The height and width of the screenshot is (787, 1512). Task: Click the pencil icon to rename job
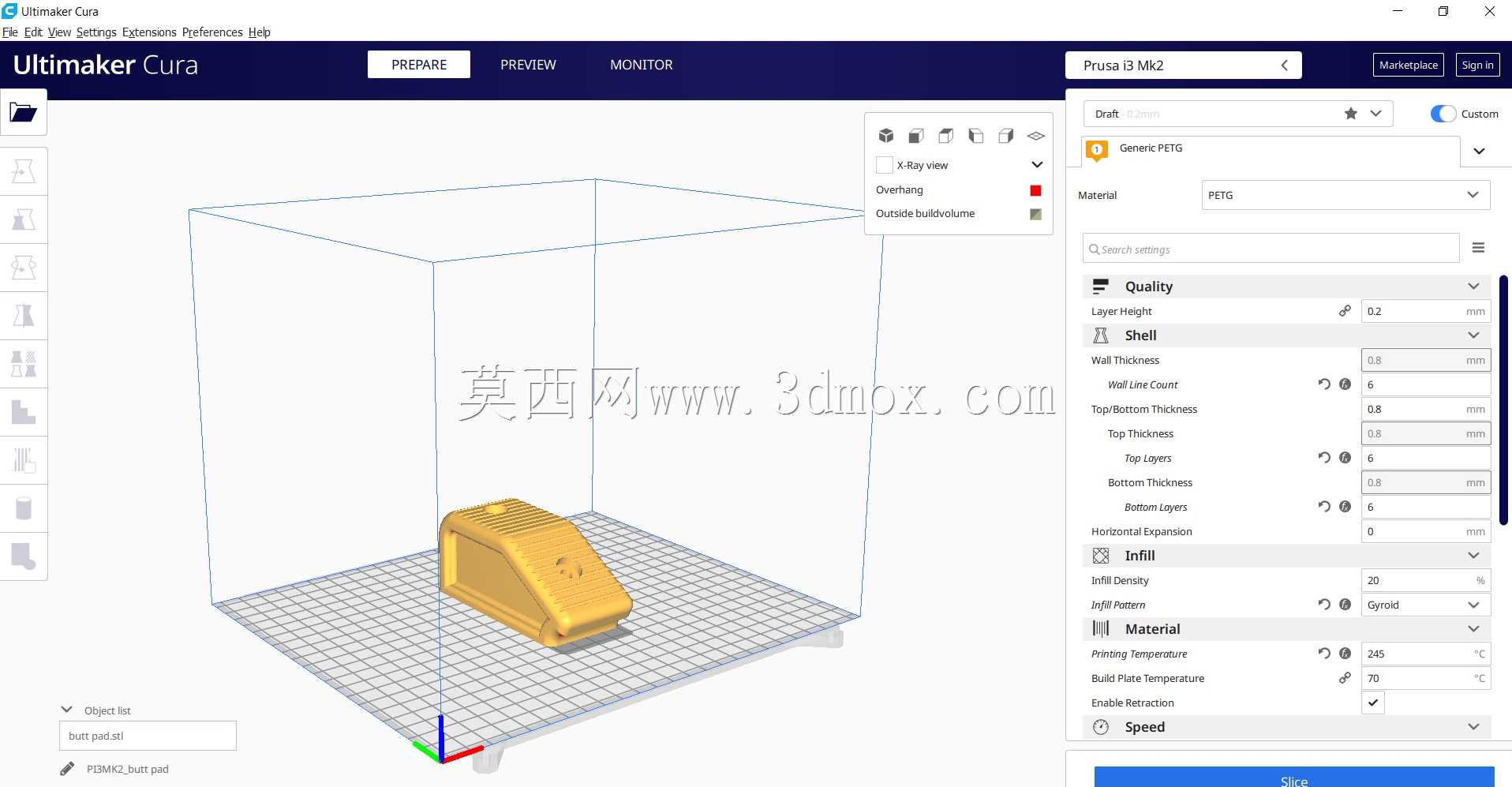[x=68, y=769]
